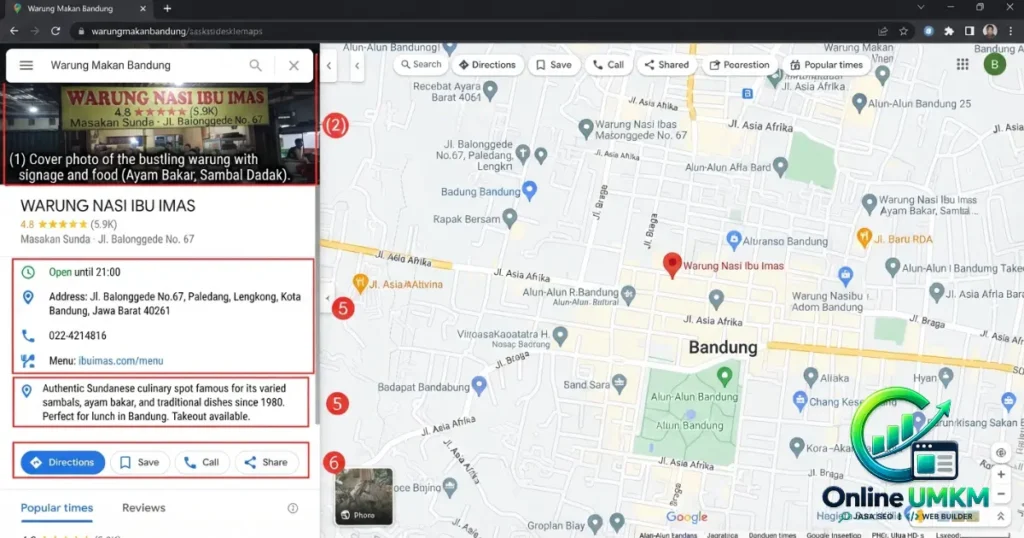Click the Aliaka map marker
Screen dimensions: 1024x538
[810, 376]
